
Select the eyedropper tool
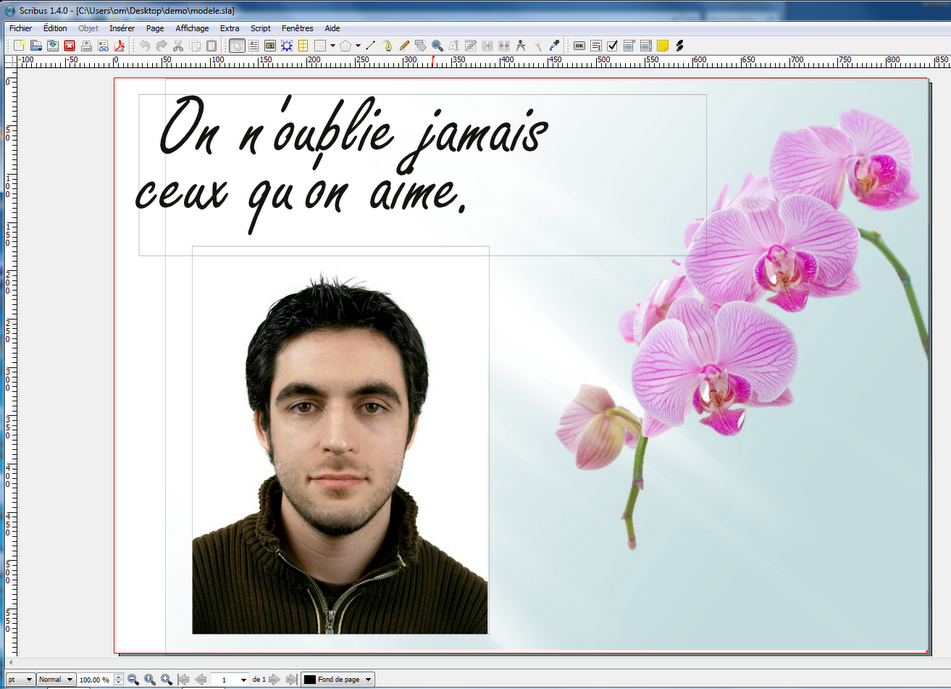pyautogui.click(x=554, y=45)
